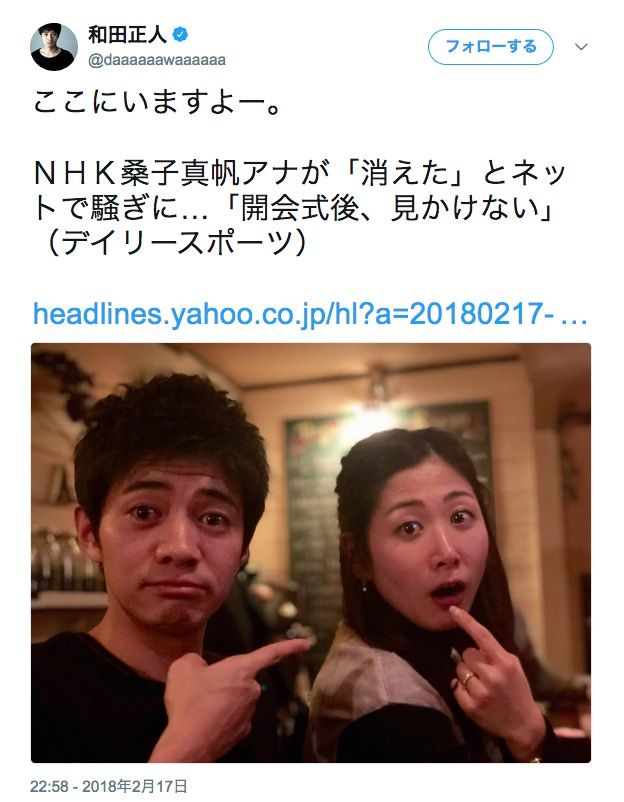
Task: Click the profile avatar picture
Action: [x=54, y=47]
